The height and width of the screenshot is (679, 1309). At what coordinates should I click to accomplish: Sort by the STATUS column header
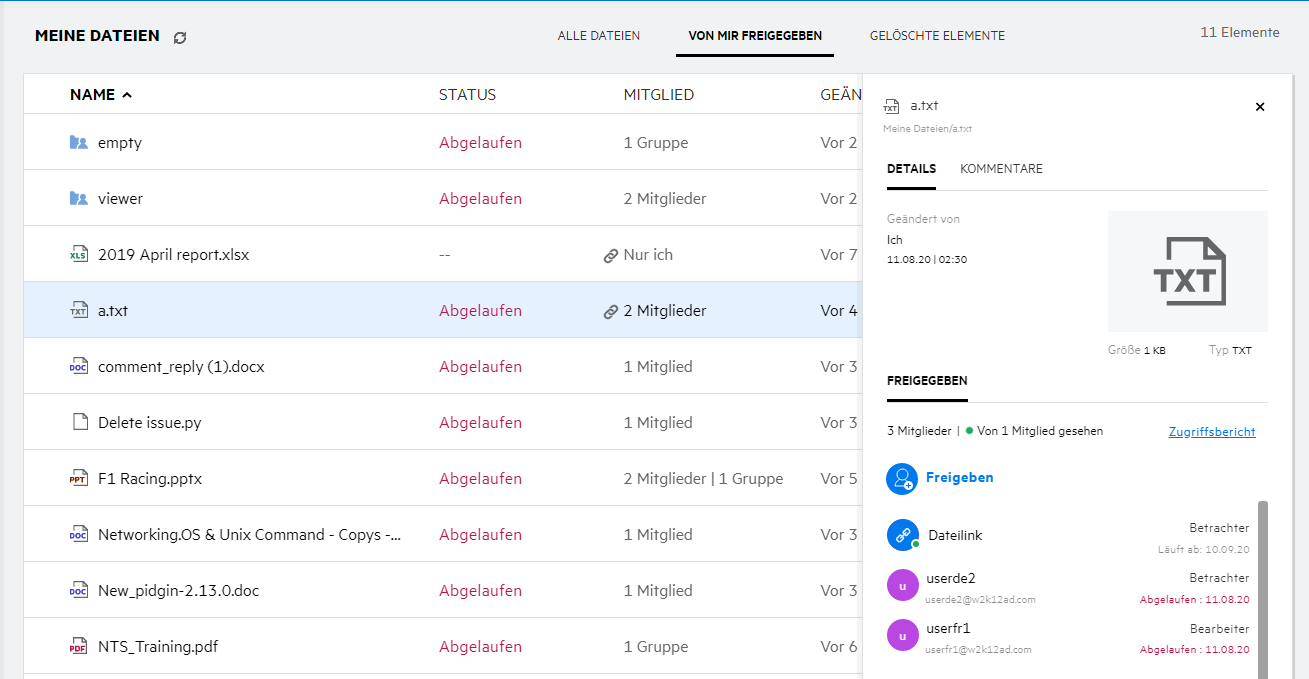(x=467, y=95)
